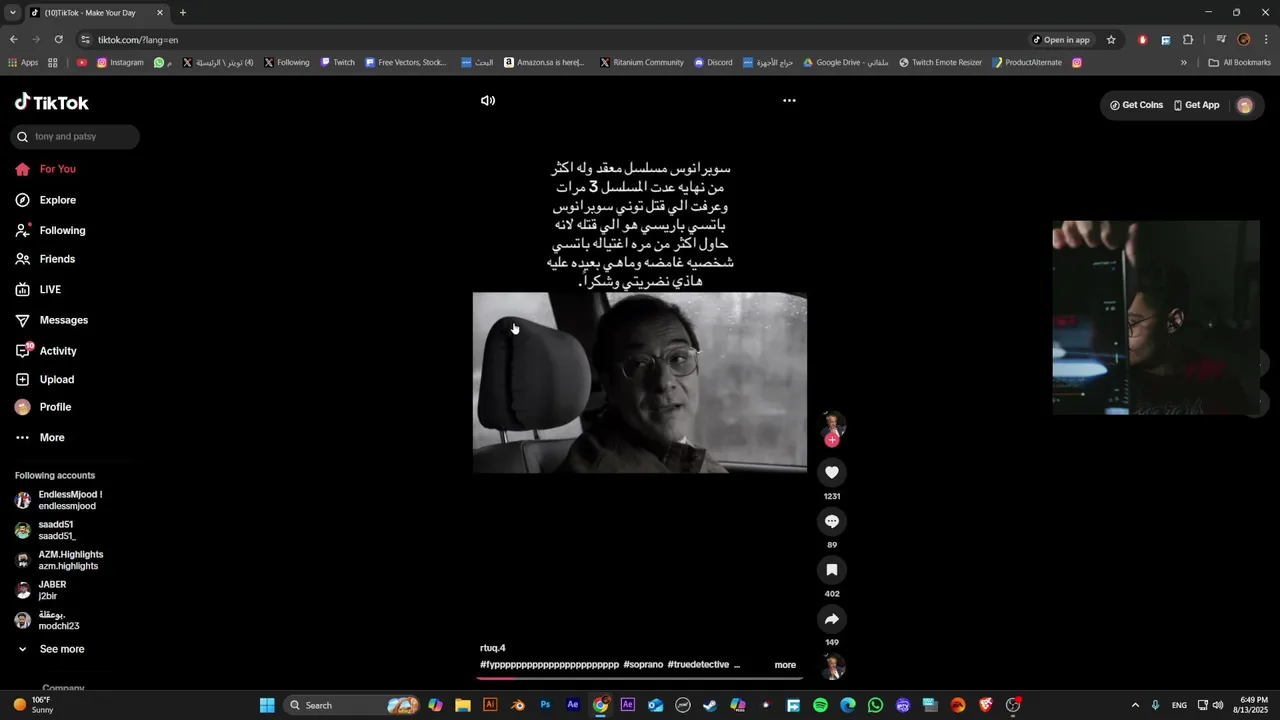This screenshot has width=1280, height=720.
Task: Open the Twitch bookmark
Action: [337, 62]
